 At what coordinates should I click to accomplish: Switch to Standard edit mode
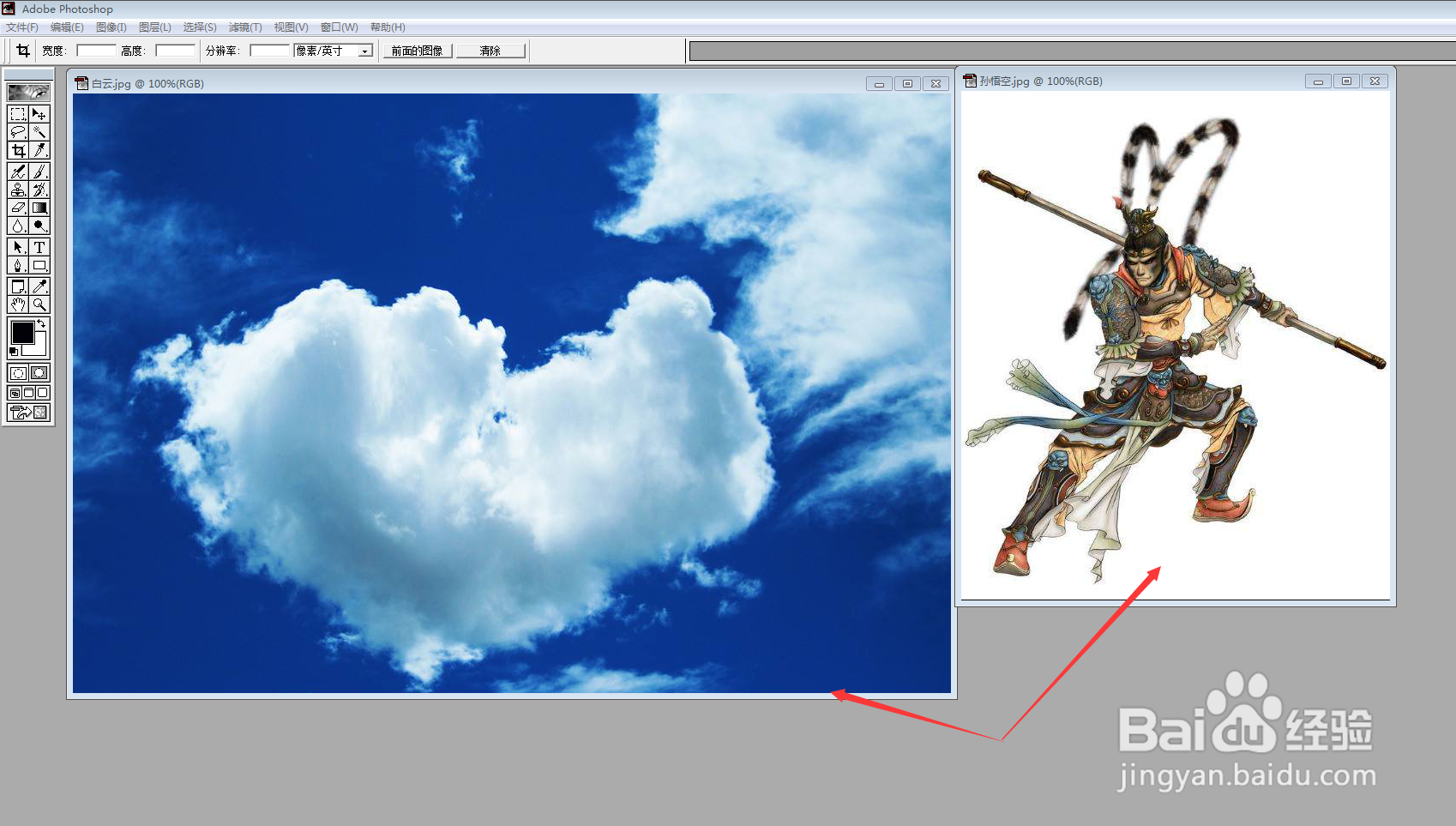click(18, 372)
